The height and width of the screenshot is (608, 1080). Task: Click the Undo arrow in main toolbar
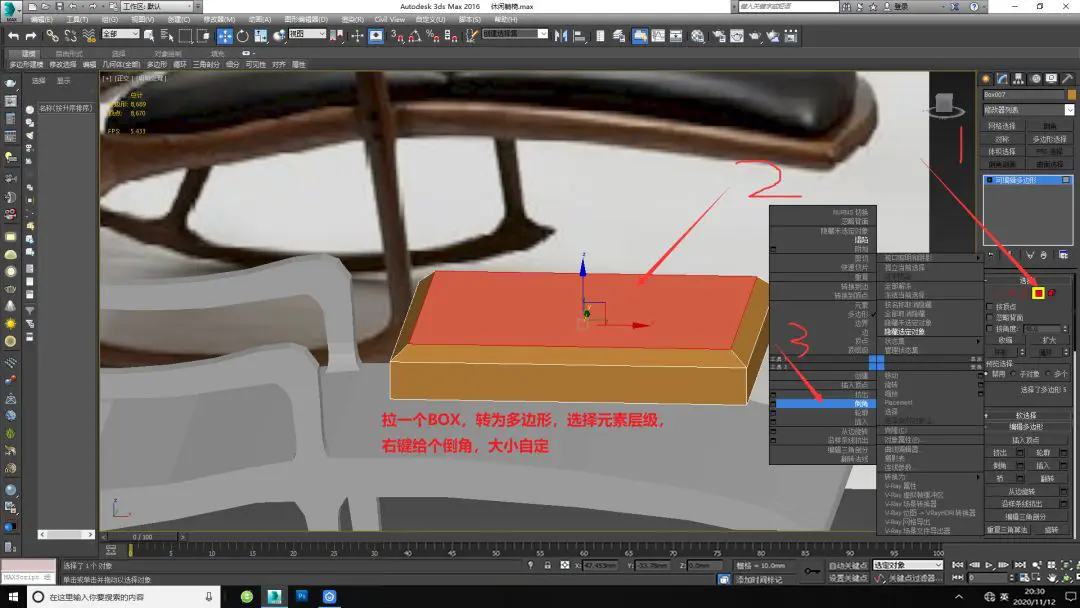14,36
